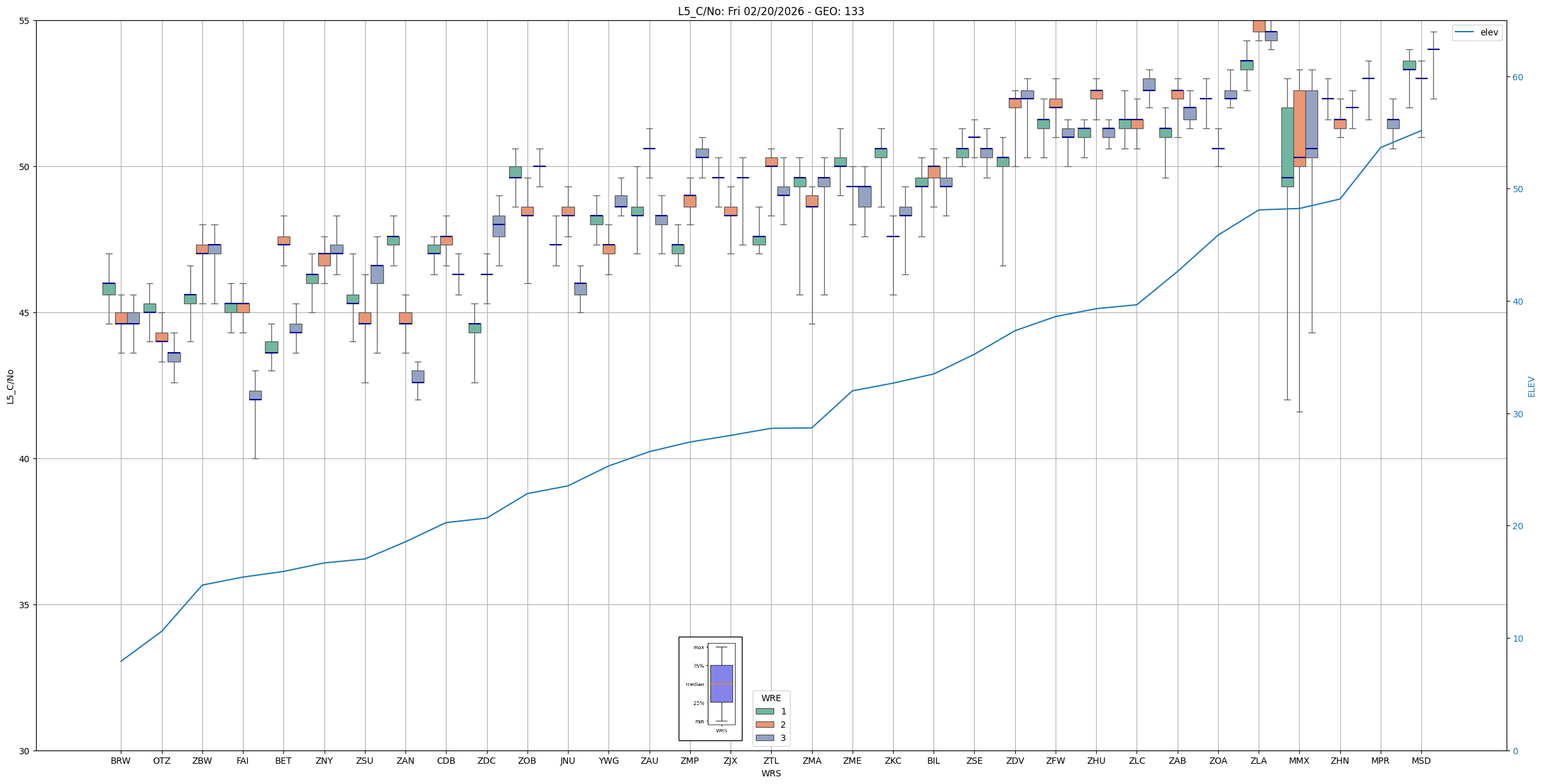Click the WRE legend title
Image resolution: width=1542 pixels, height=784 pixels.
(x=770, y=698)
